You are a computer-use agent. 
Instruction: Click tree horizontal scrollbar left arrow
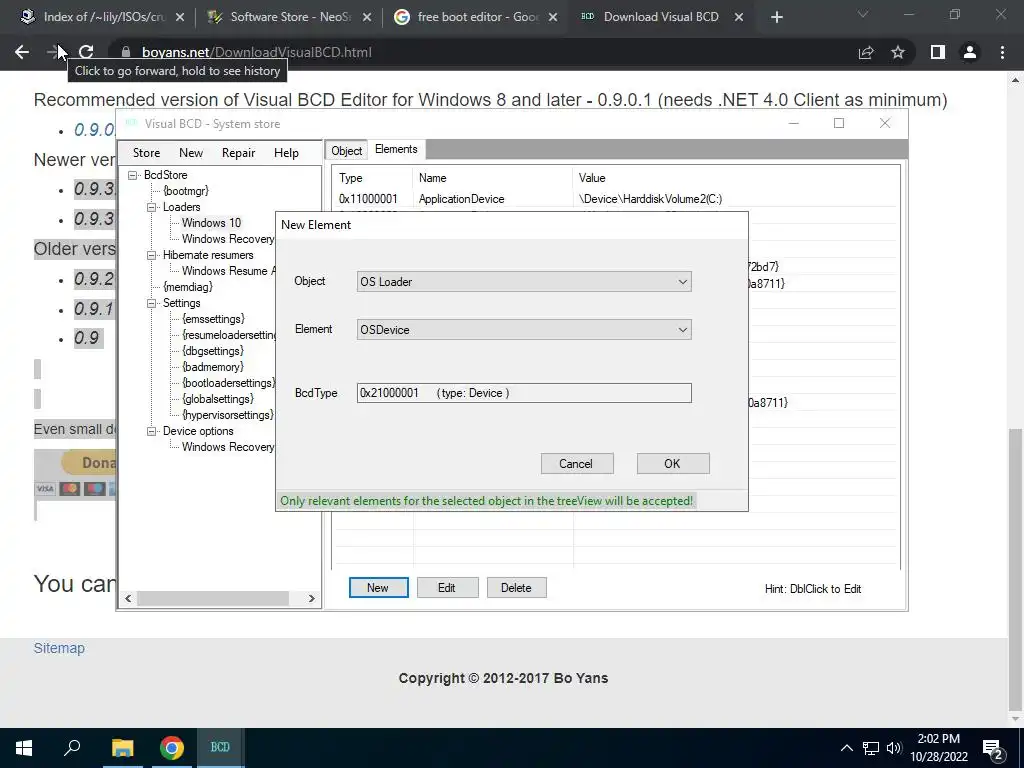click(x=128, y=598)
